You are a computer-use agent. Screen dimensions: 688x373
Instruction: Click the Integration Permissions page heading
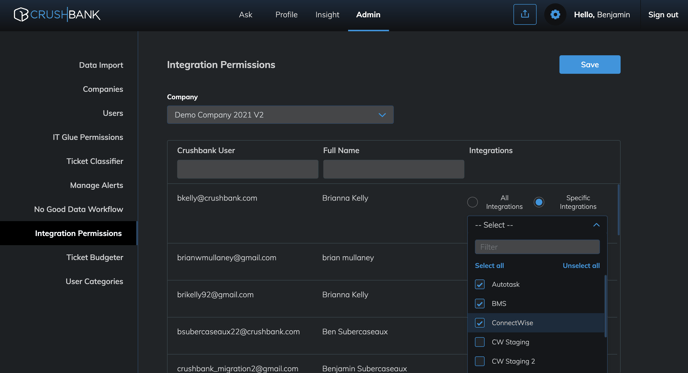pos(221,65)
